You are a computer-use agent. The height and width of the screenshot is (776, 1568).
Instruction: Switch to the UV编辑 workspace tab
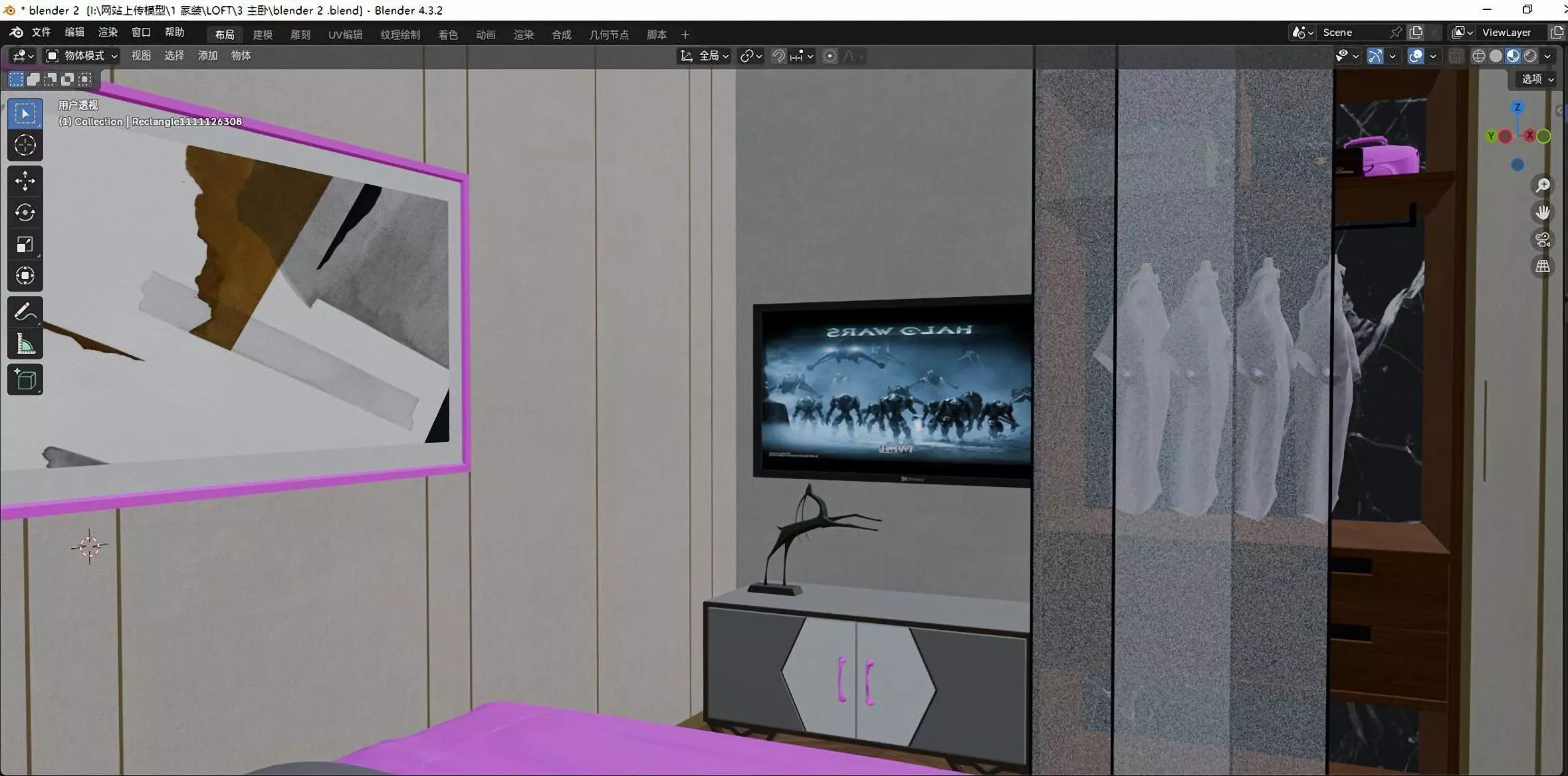(345, 35)
